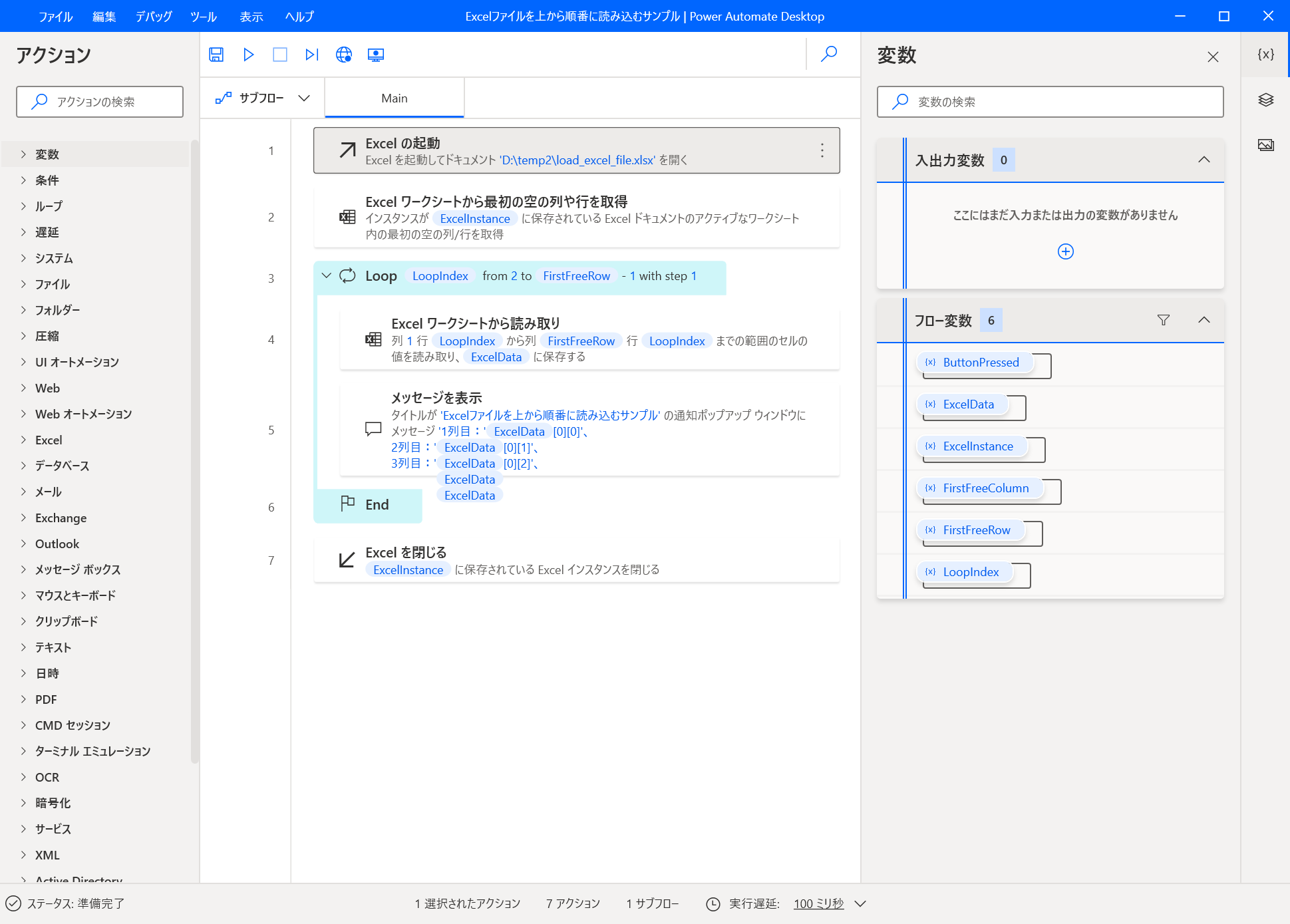1290x924 pixels.
Task: Open the Images side panel icon
Action: tap(1265, 145)
